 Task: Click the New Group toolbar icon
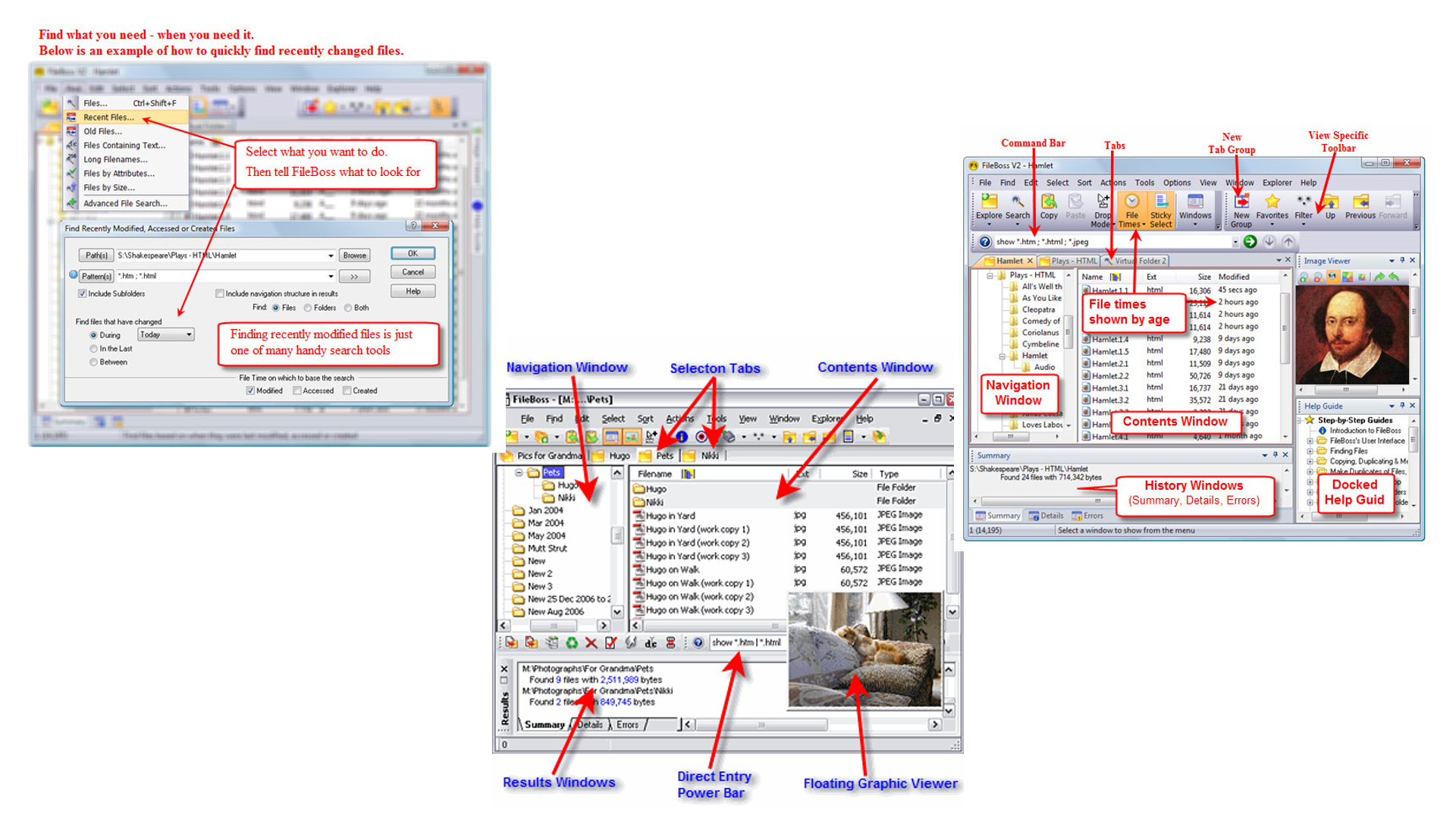(x=1241, y=202)
